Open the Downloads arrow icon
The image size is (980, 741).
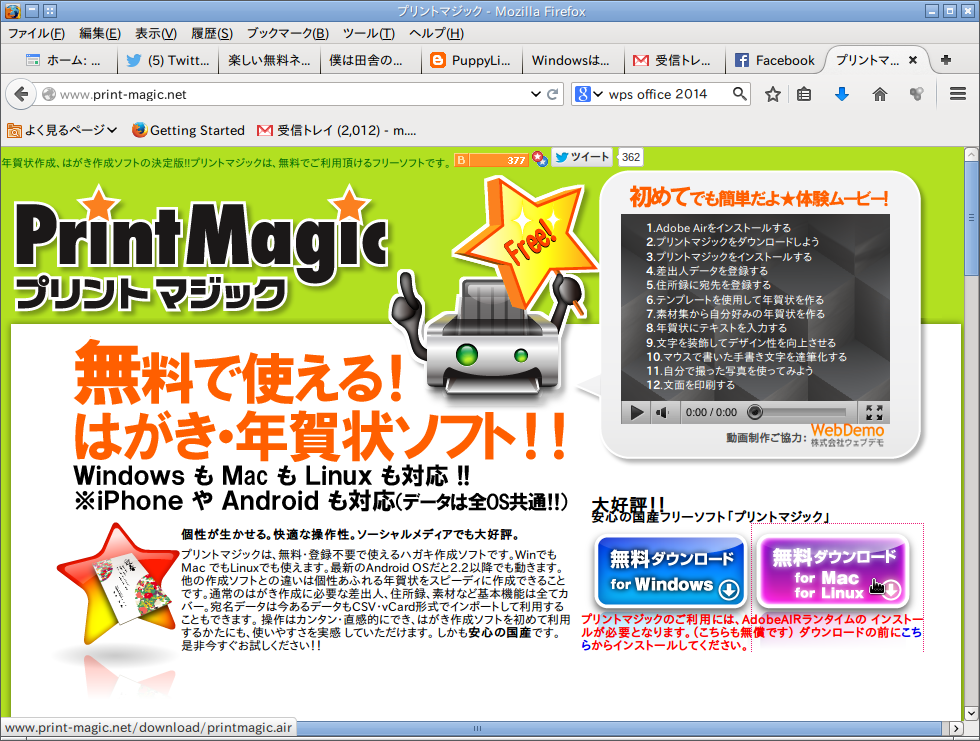point(842,94)
